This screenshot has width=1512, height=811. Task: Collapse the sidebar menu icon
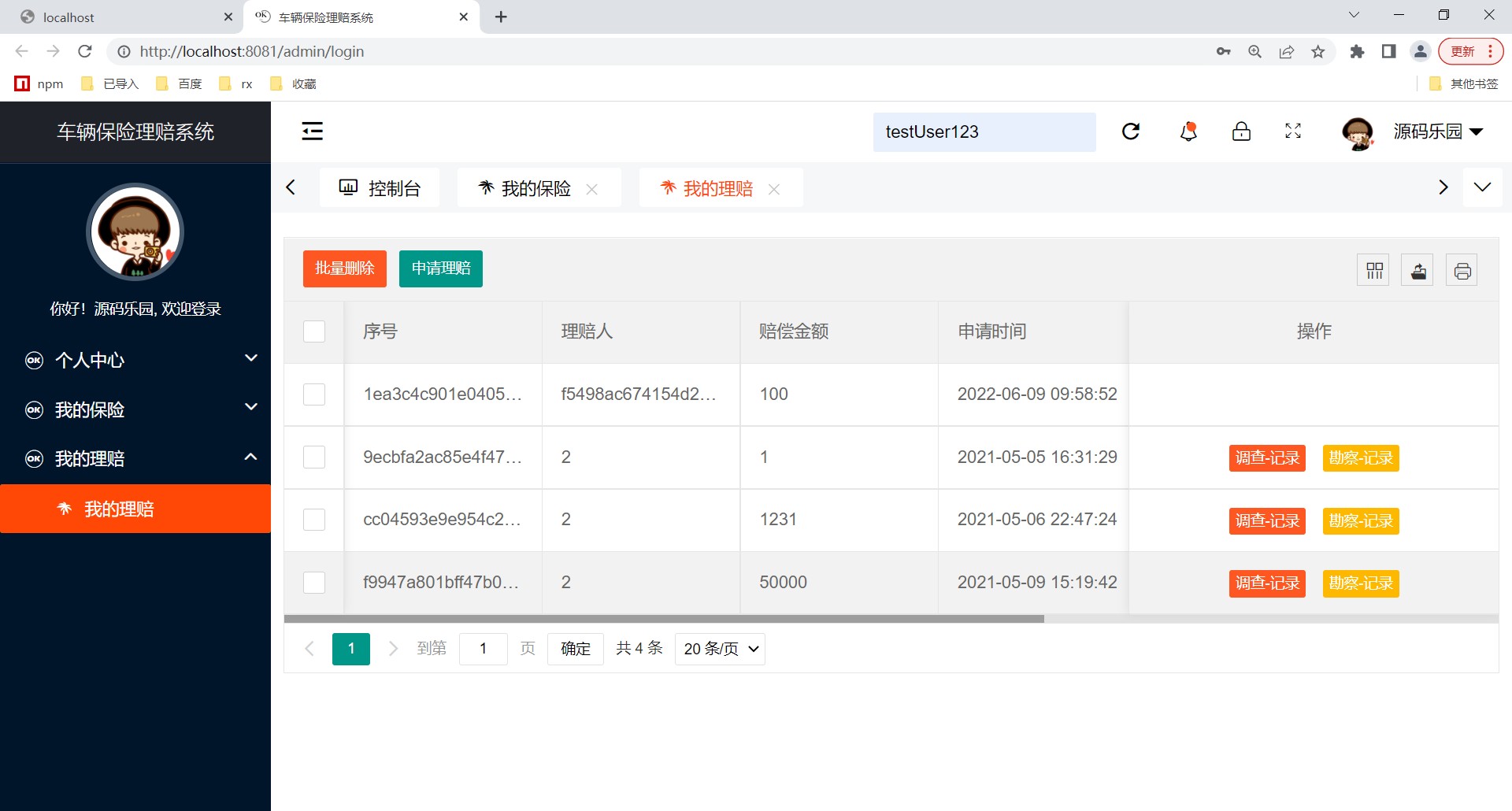tap(313, 131)
